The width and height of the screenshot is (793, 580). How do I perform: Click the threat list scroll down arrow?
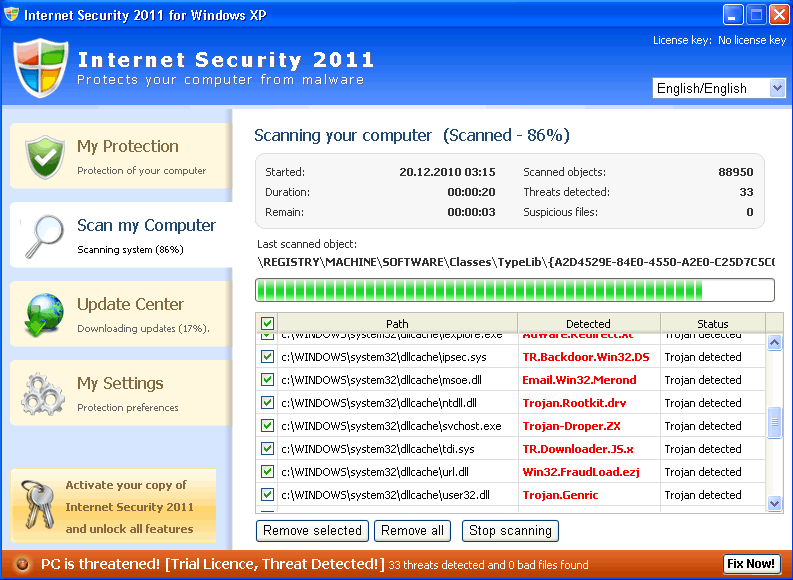point(774,504)
